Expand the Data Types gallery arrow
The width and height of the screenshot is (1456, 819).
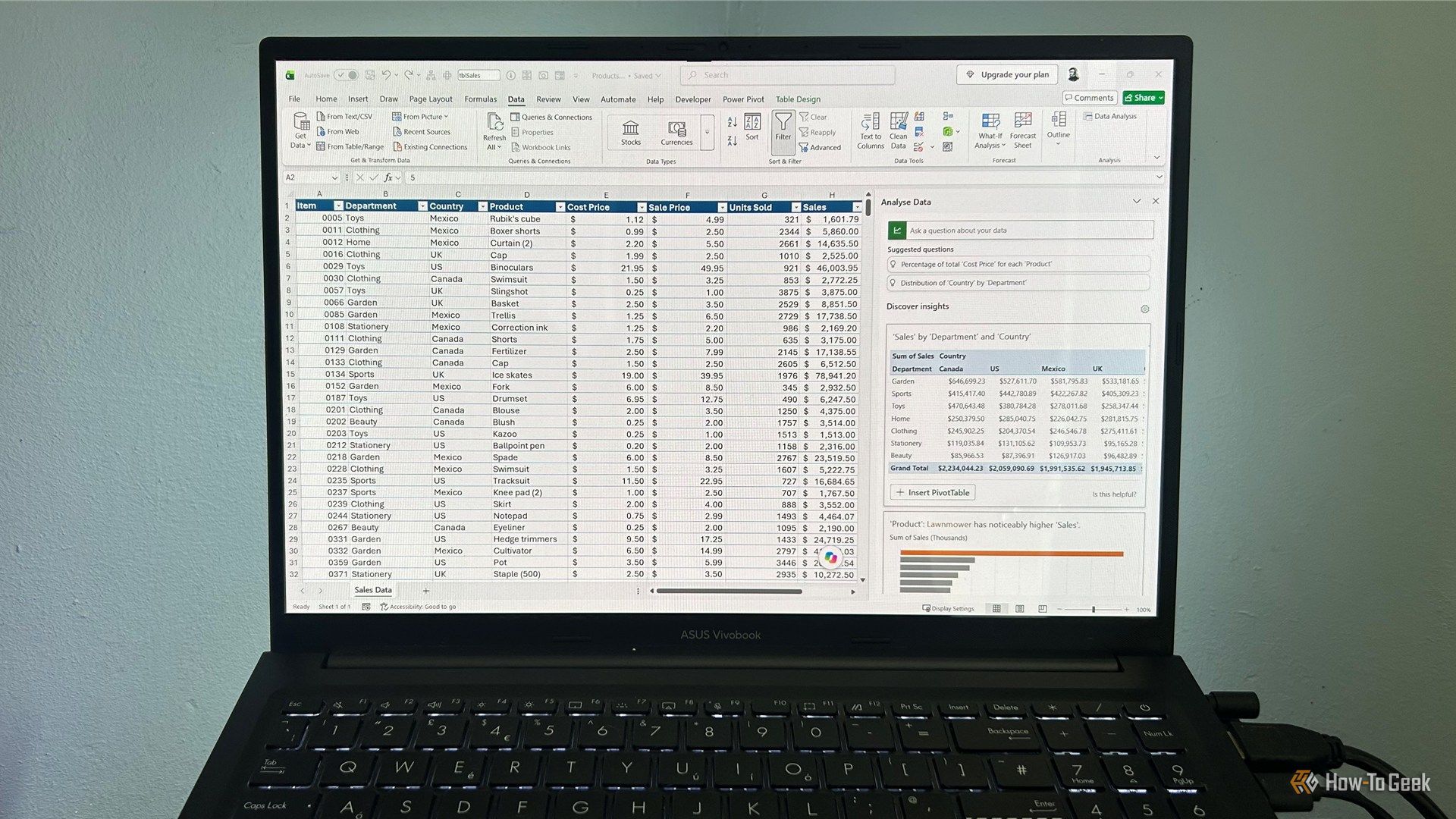point(707,133)
